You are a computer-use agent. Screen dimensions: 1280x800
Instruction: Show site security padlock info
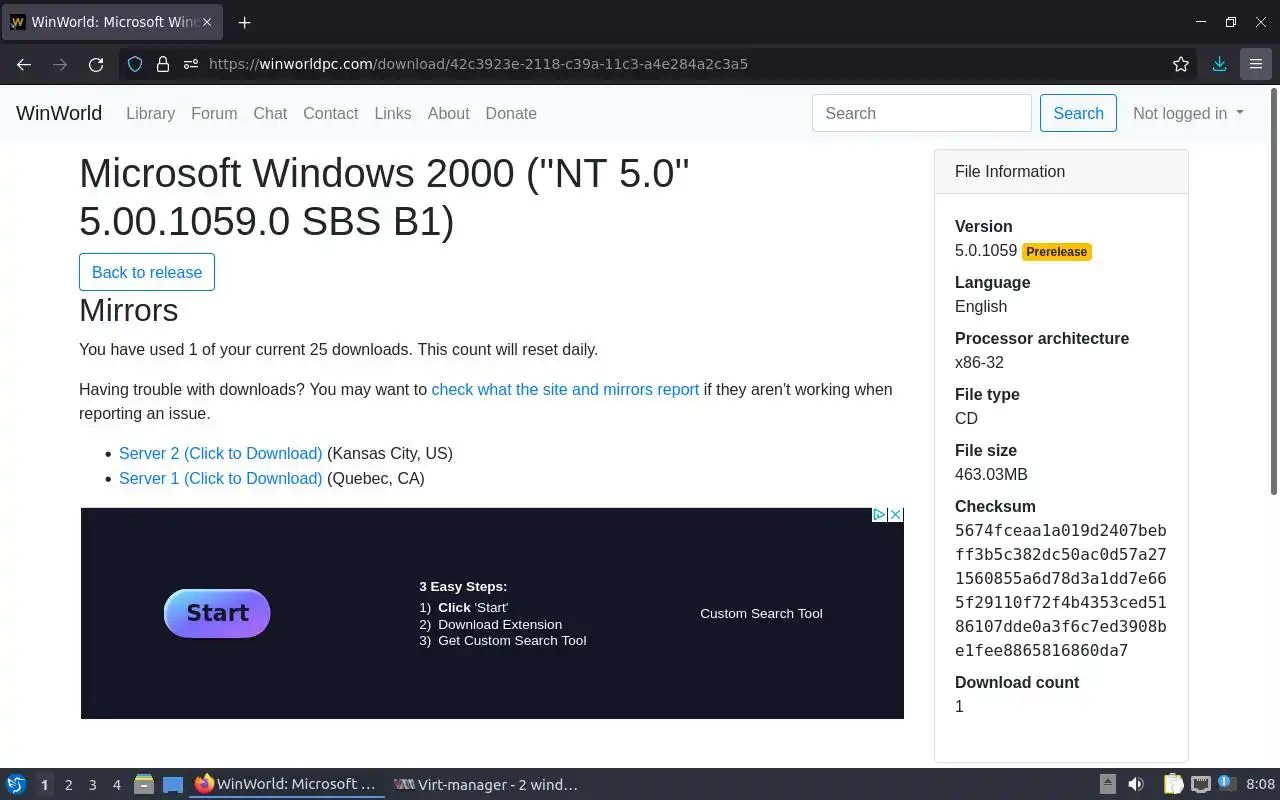click(x=163, y=64)
